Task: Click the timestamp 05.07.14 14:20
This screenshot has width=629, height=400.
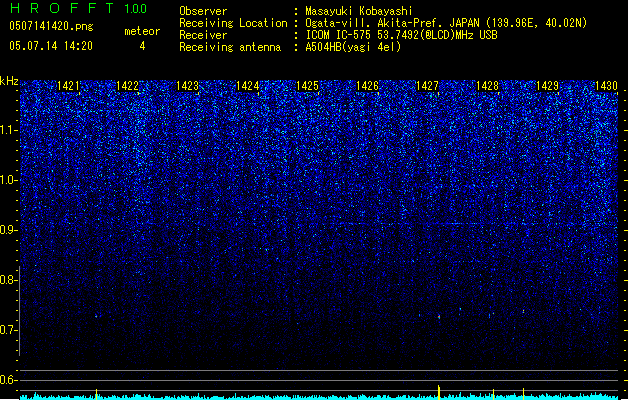Action: 51,46
